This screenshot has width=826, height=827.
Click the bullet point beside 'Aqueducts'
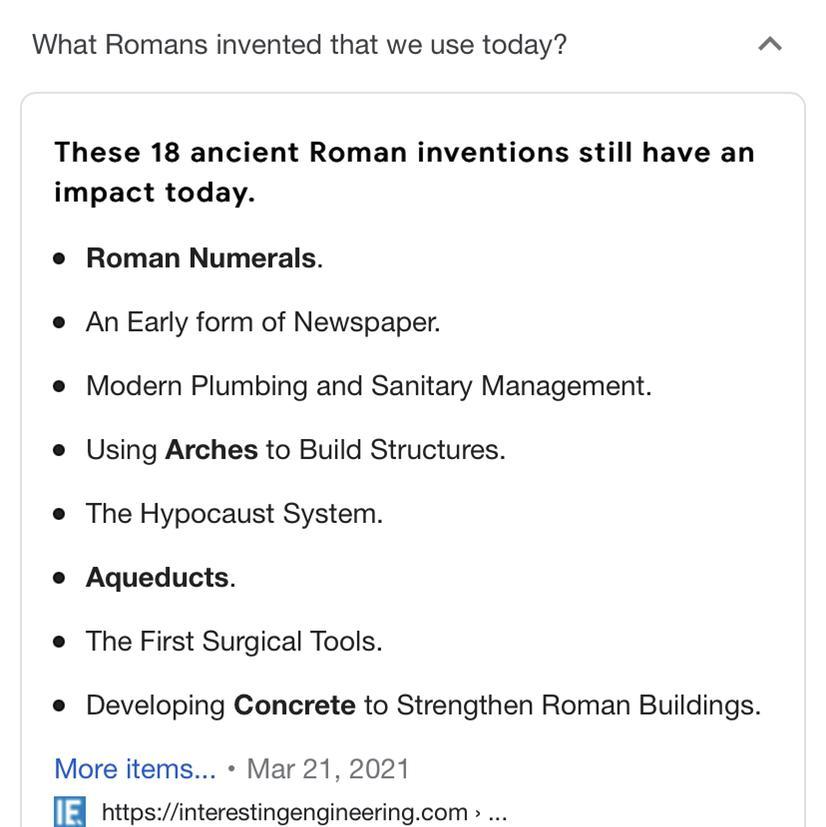coord(59,578)
